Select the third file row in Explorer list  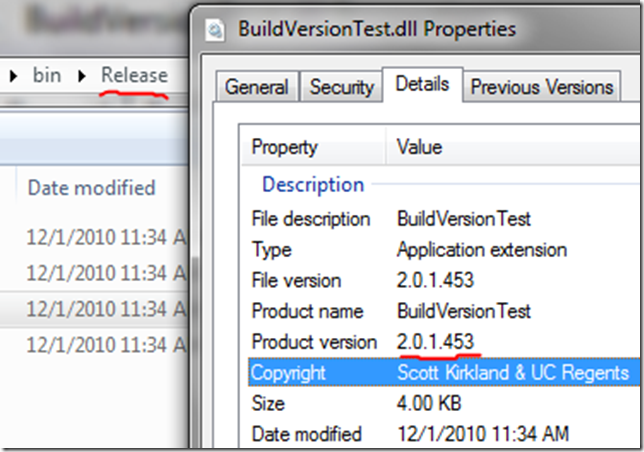pyautogui.click(x=94, y=309)
